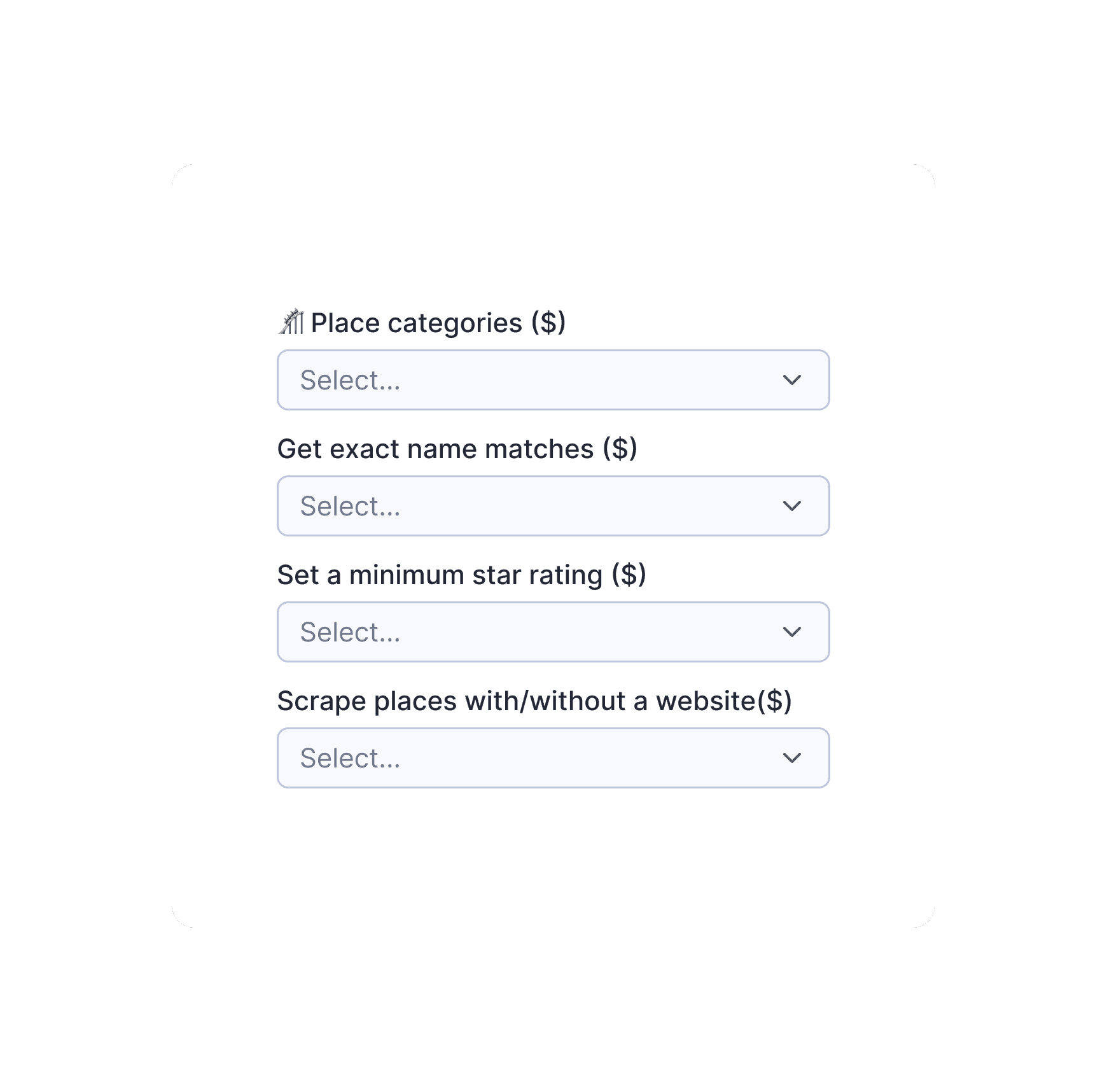Click the Scrape places with/without a website label
Screen dimensions: 1107x1092
(x=516, y=701)
